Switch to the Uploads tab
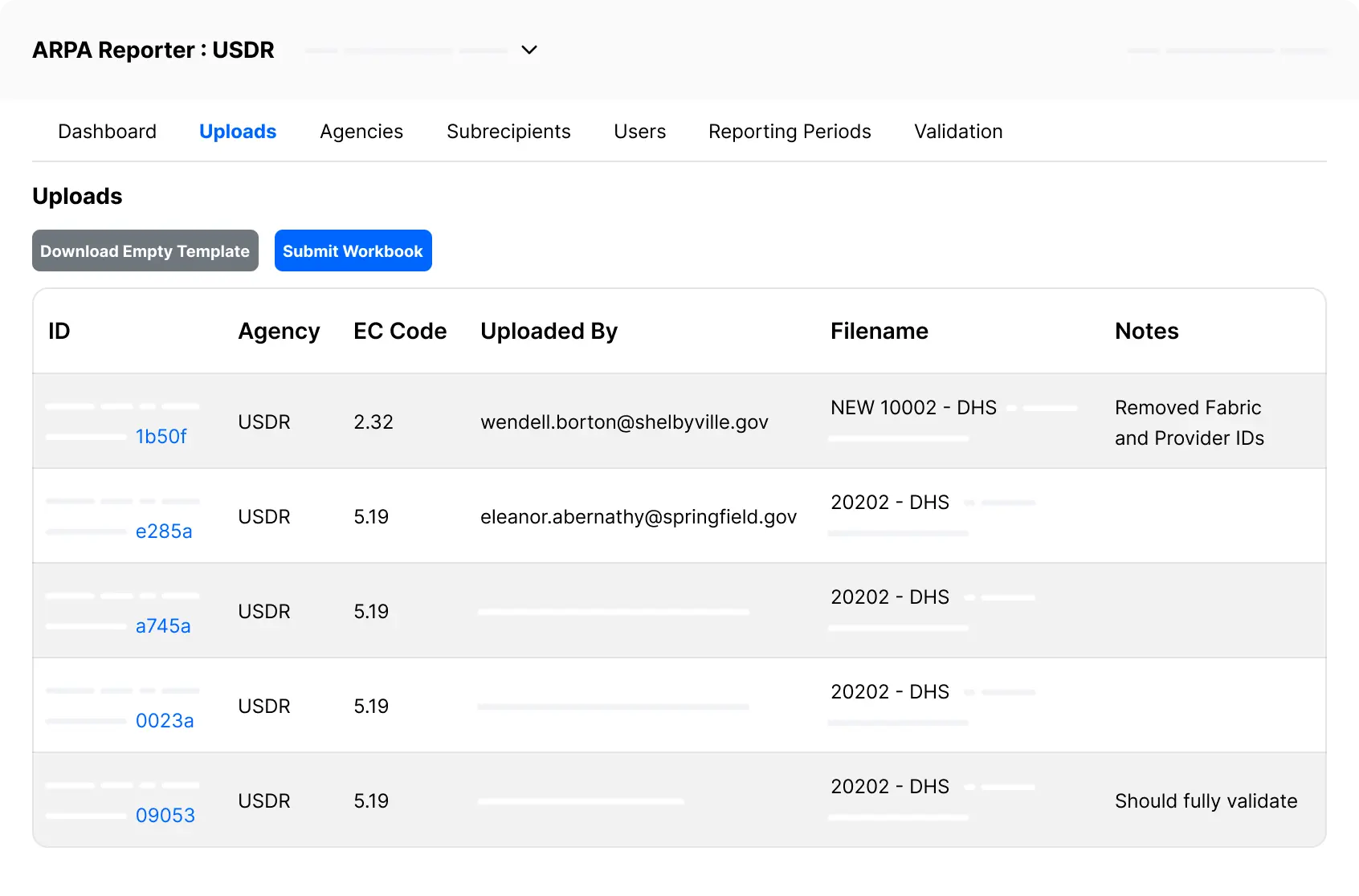The image size is (1359, 896). pyautogui.click(x=238, y=132)
